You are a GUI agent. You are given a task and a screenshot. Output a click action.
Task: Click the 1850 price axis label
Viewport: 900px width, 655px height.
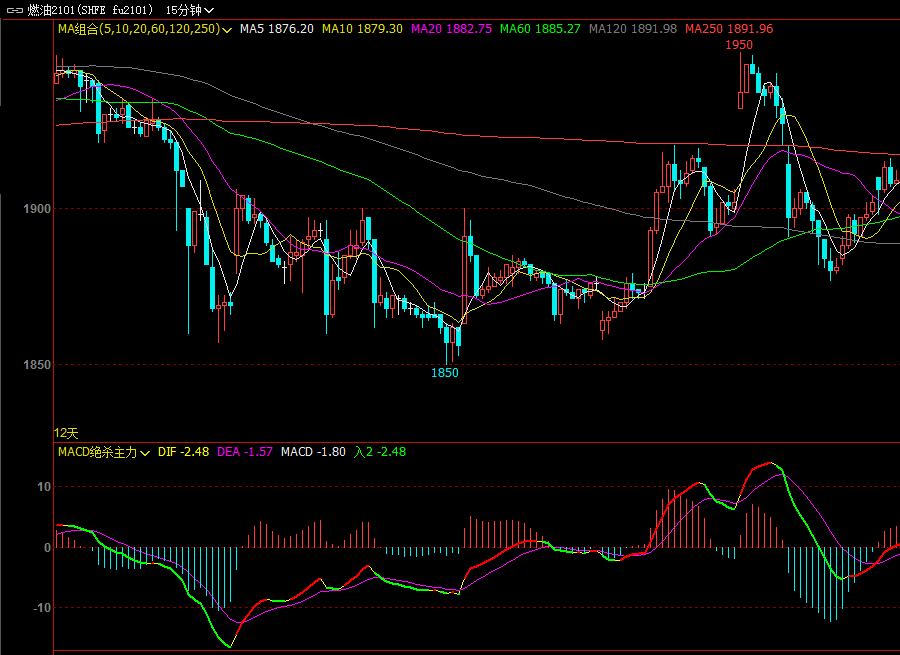pos(37,365)
